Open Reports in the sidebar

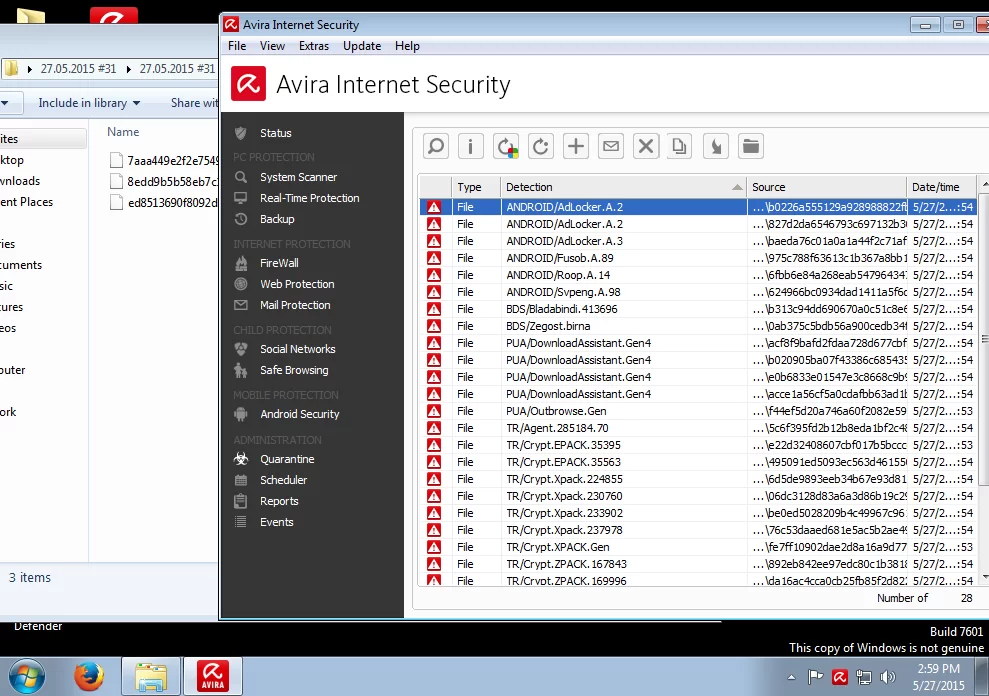tap(279, 501)
